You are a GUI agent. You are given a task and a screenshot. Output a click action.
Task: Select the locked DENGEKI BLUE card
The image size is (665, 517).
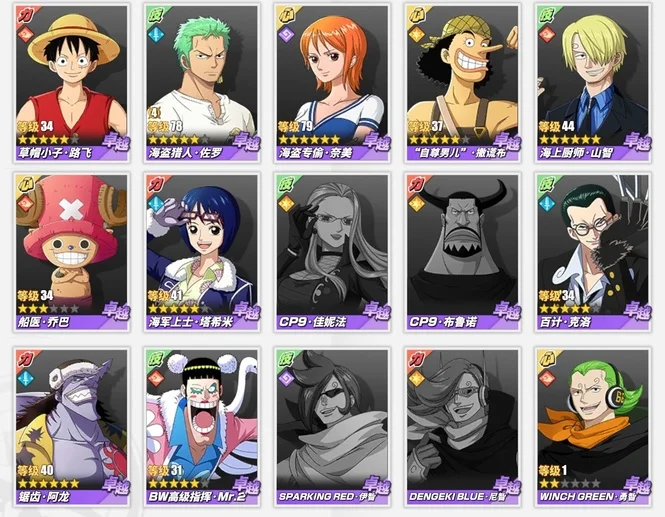pyautogui.click(x=463, y=427)
